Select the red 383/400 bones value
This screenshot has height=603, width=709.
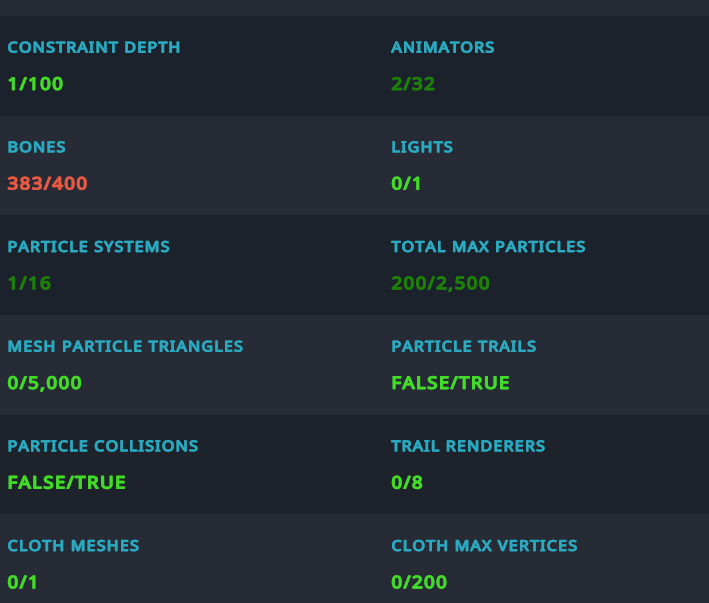47,183
